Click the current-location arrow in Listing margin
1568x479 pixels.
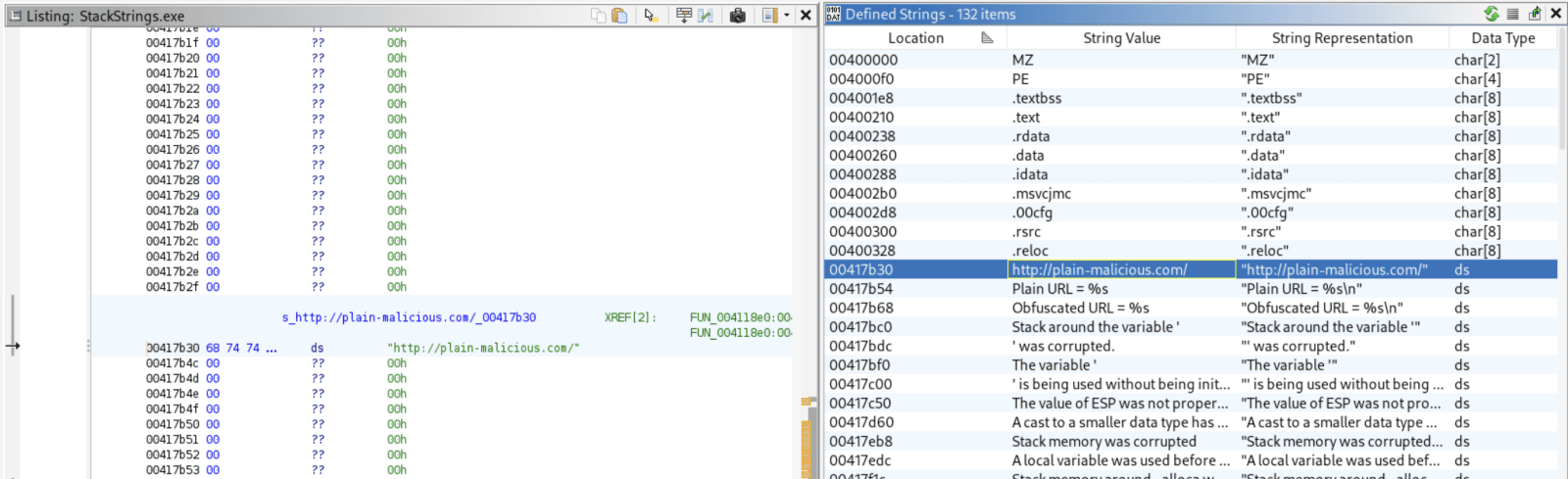[12, 346]
